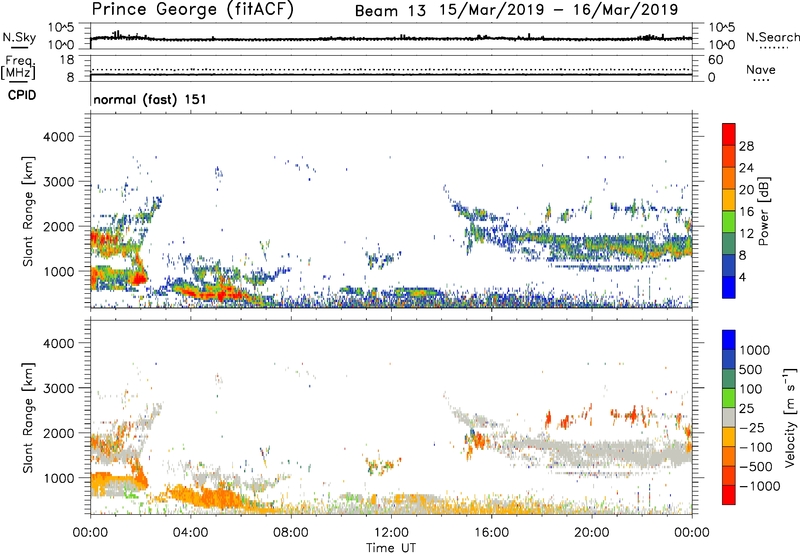Click the sky noise trace in N.Sky panel
Viewport: 800px width, 554px height.
tap(391, 38)
